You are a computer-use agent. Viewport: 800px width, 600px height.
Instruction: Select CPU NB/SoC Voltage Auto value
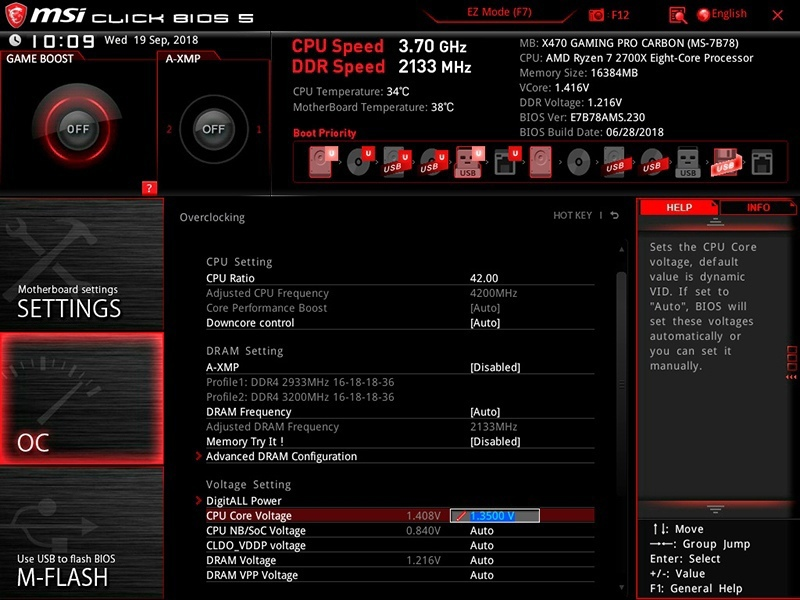tap(482, 531)
